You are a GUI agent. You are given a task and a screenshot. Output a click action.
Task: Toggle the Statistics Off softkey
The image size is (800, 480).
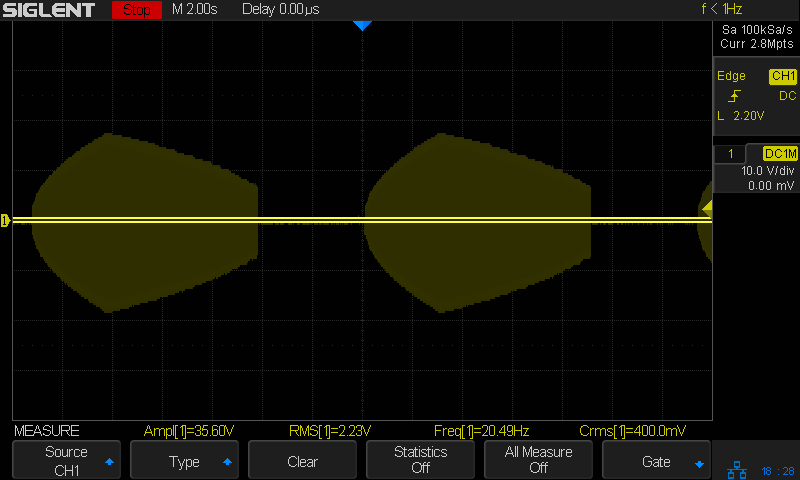[420, 460]
